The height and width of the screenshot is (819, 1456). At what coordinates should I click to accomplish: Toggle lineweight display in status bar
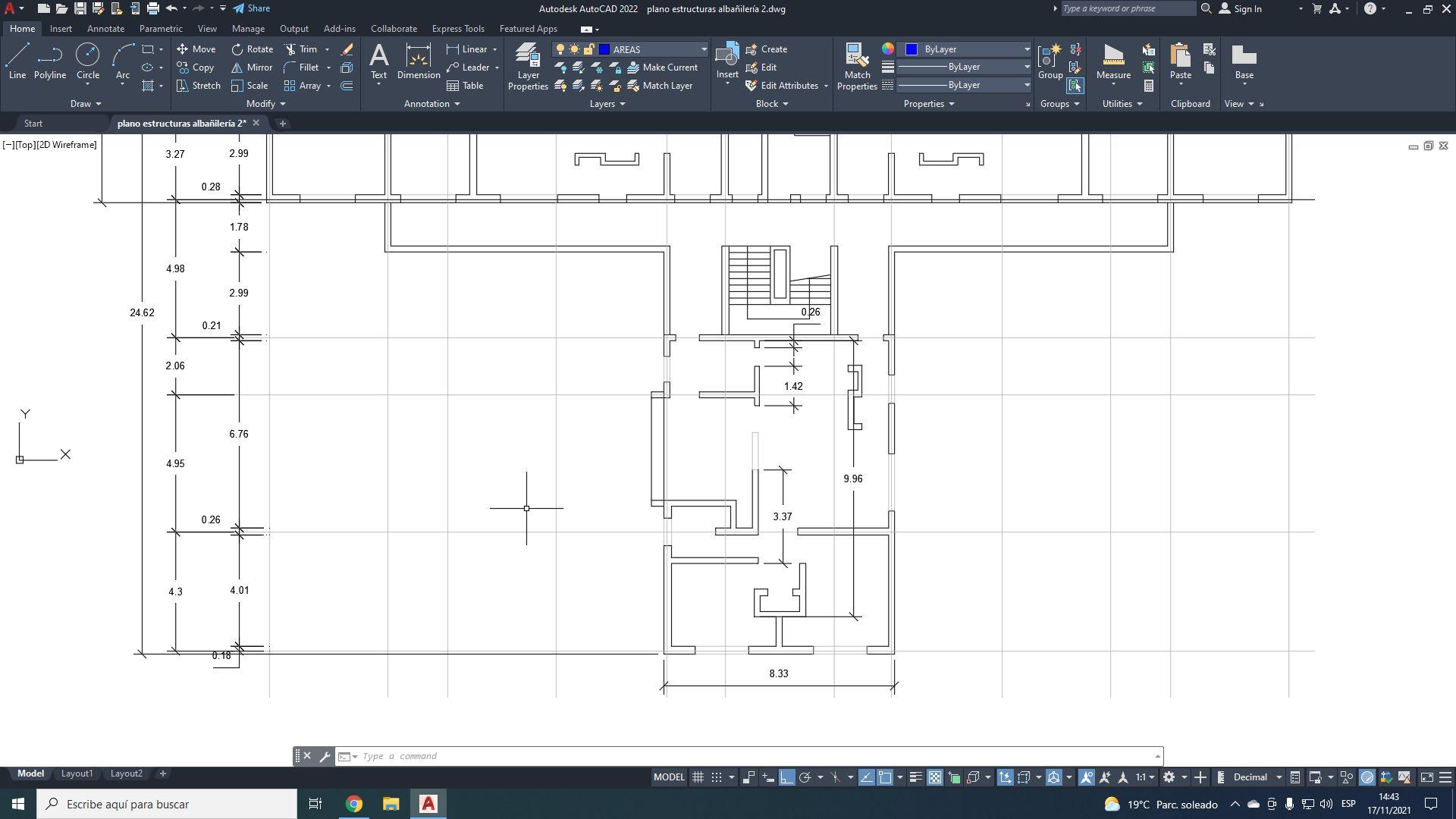coord(915,777)
